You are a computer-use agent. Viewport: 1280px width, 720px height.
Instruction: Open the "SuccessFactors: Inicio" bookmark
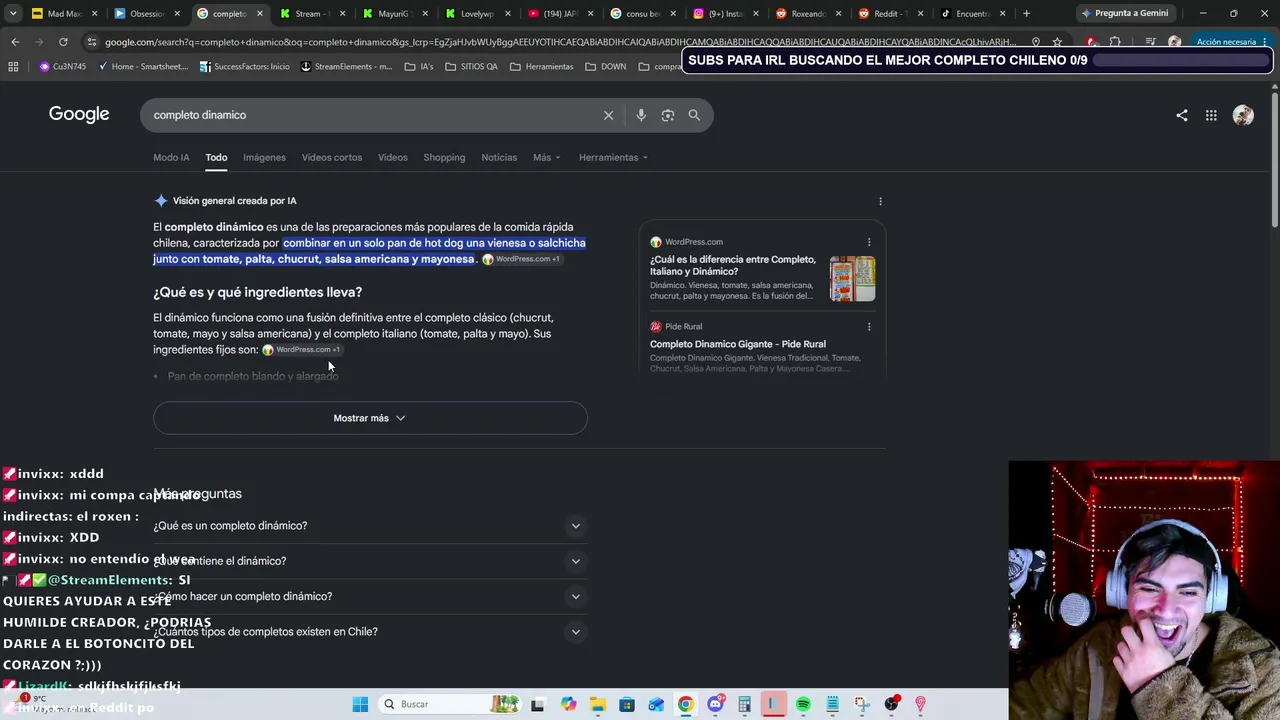pos(245,66)
